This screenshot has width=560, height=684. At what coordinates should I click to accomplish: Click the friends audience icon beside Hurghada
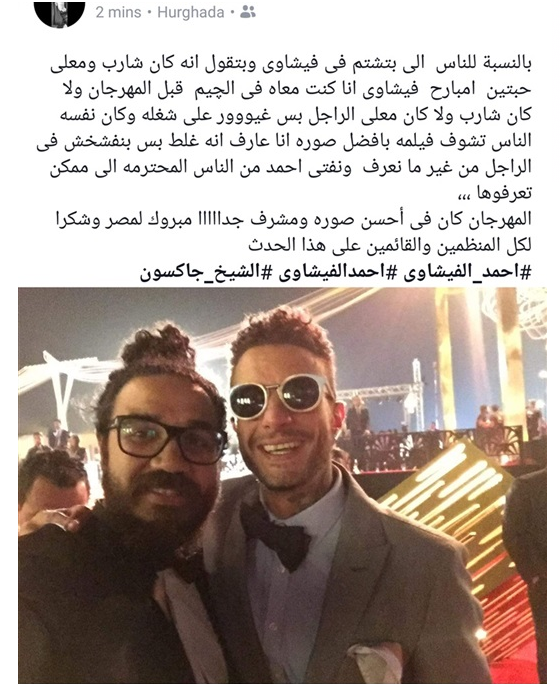point(248,12)
